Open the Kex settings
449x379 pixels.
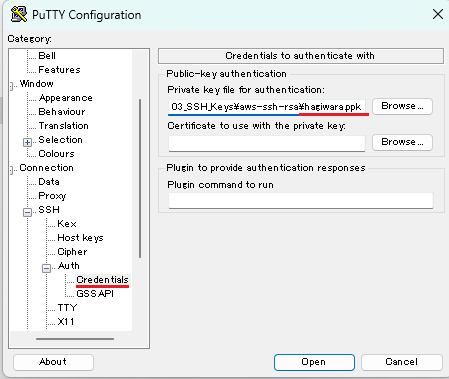click(x=67, y=224)
